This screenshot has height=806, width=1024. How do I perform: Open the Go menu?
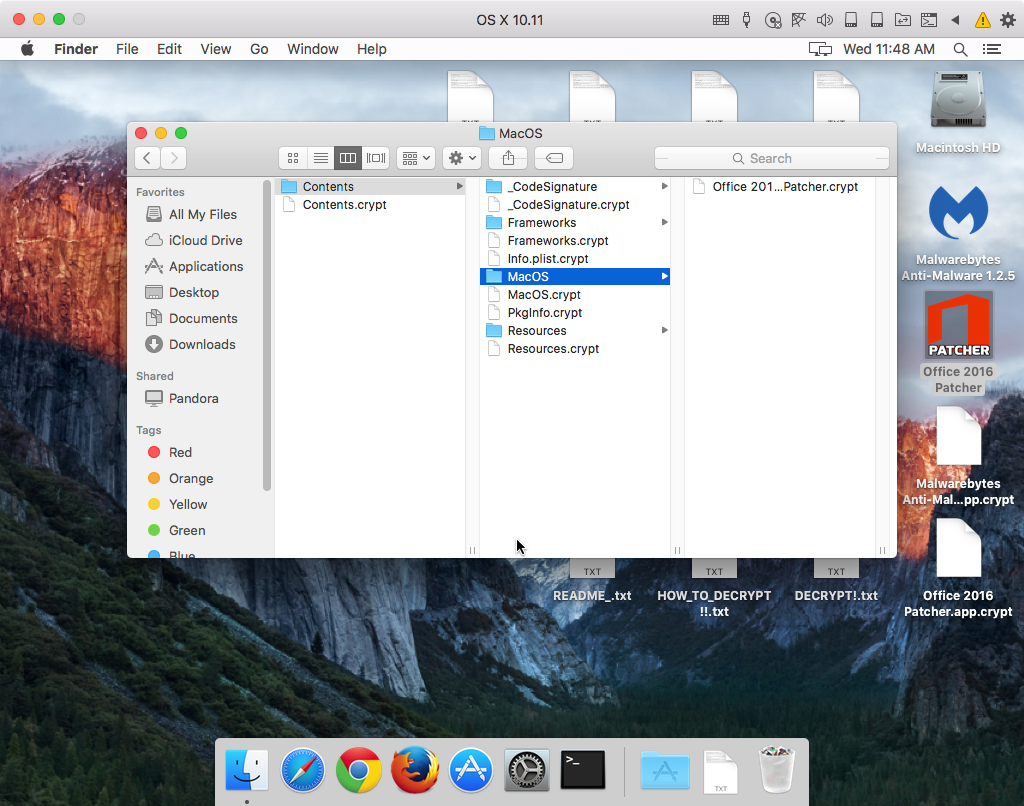coord(259,49)
